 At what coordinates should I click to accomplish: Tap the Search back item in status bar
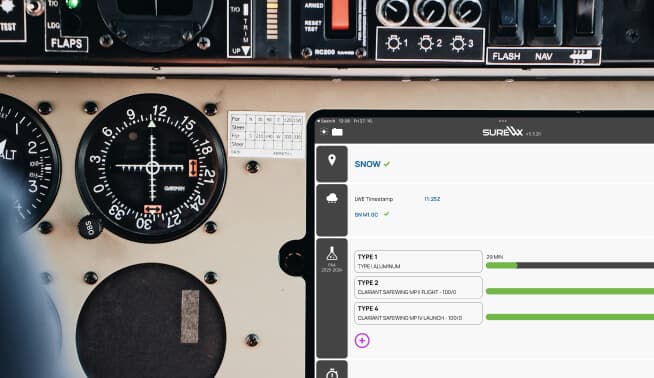tap(326, 121)
